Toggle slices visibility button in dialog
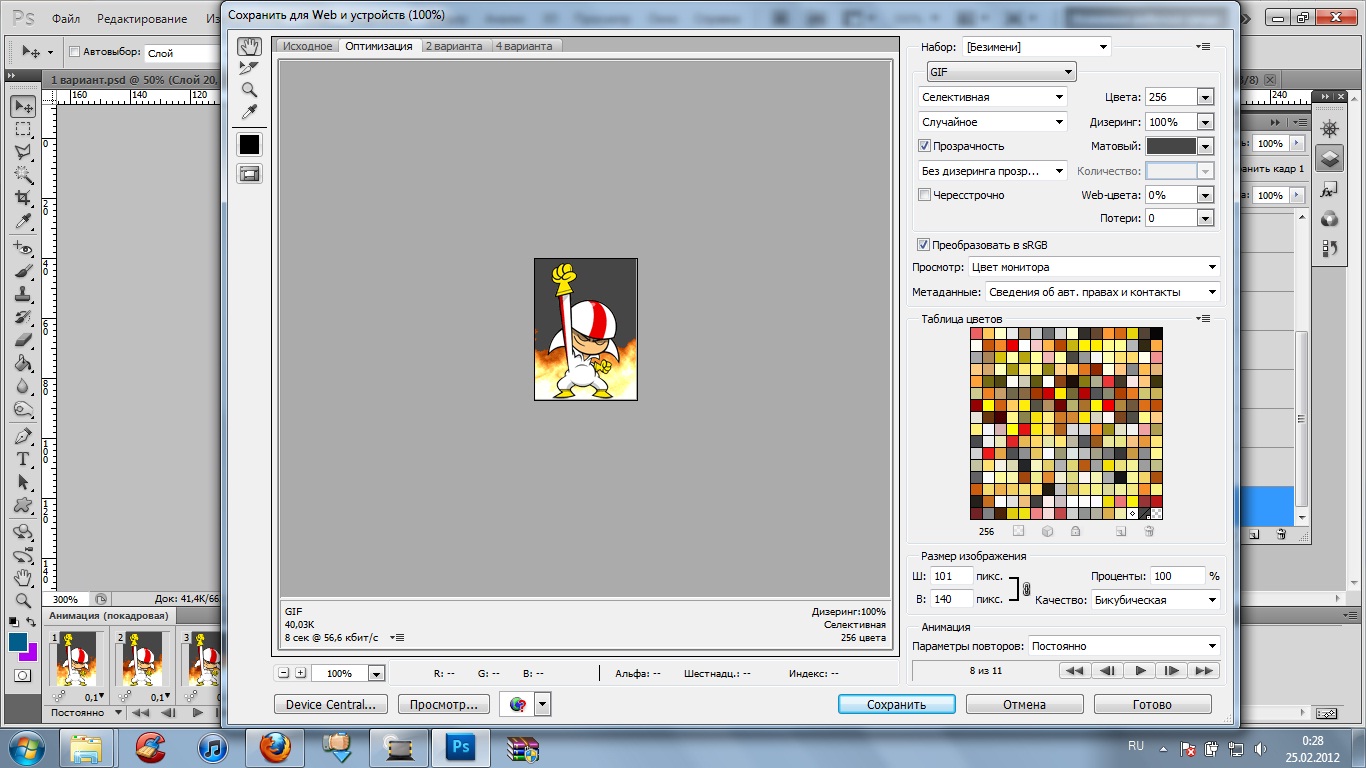The width and height of the screenshot is (1366, 768). point(249,174)
